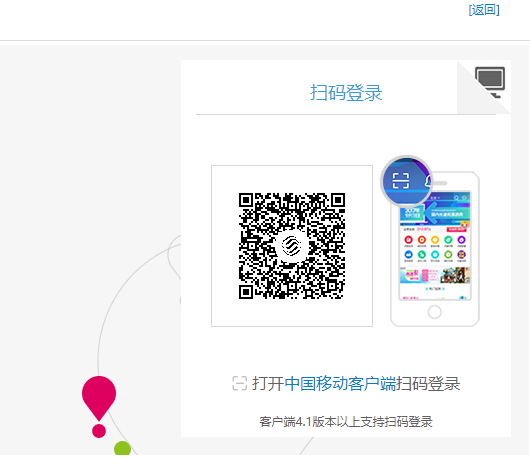
Task: Click the 客户端4.1版本 support note
Action: (346, 422)
